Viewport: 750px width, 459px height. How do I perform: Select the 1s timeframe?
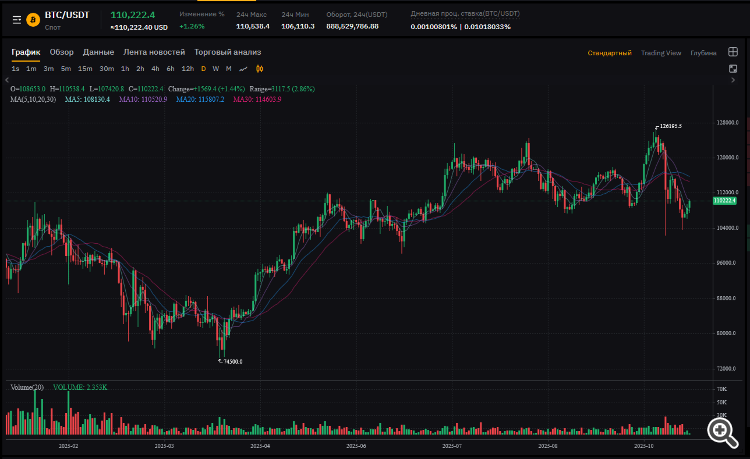15,69
